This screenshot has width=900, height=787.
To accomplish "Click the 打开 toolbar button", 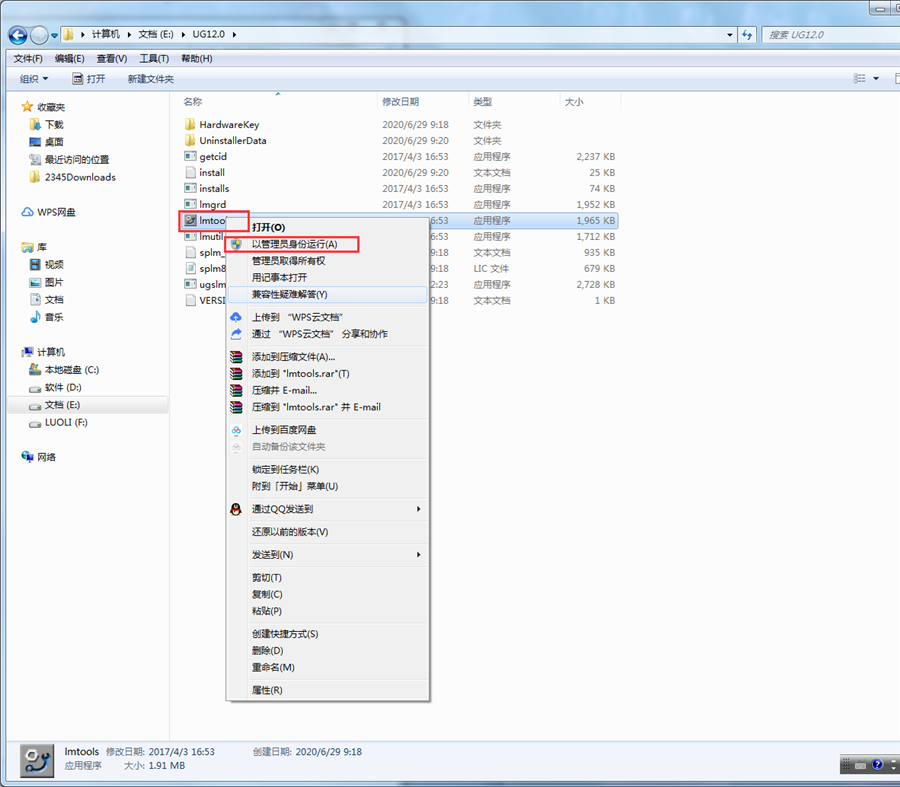I will (x=88, y=79).
